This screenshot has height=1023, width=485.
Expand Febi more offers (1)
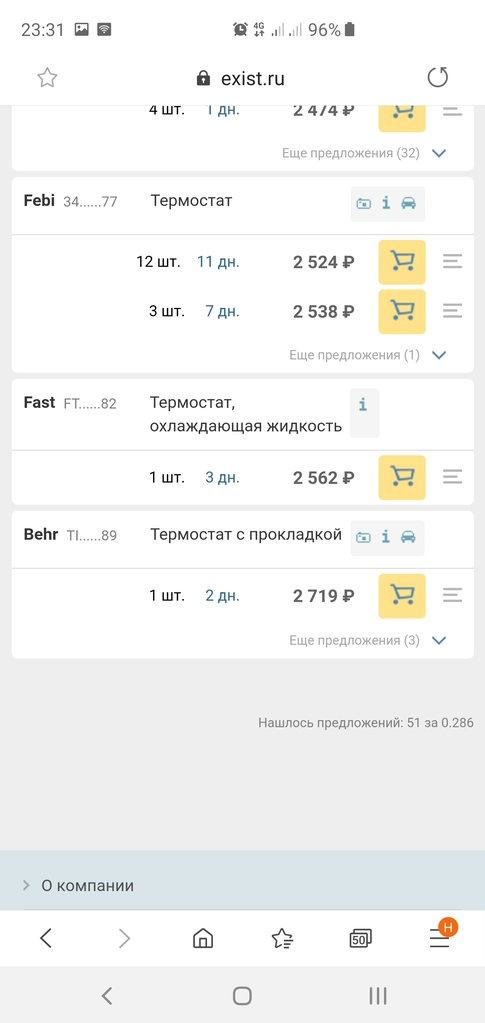439,356
